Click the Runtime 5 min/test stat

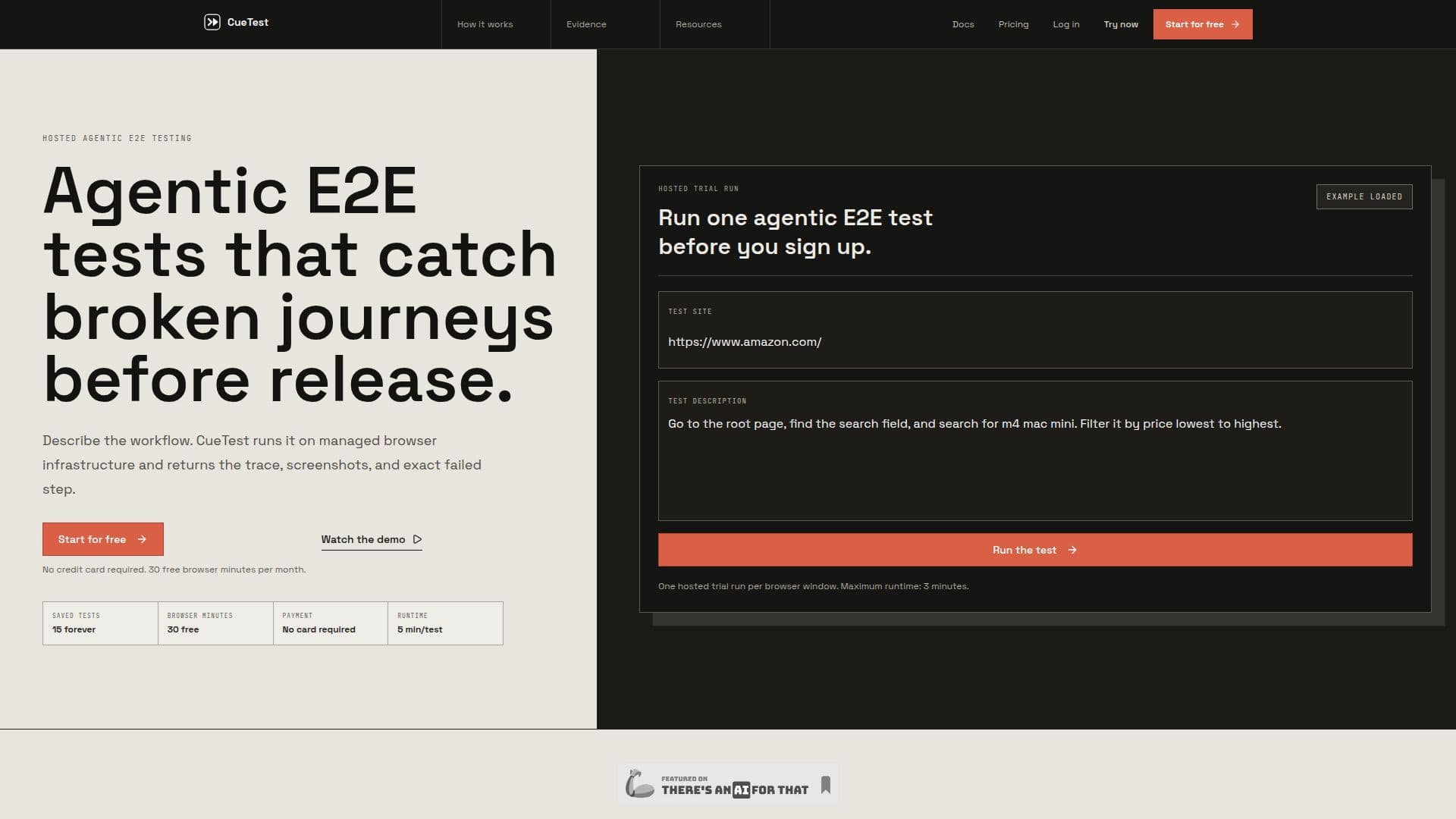click(445, 623)
